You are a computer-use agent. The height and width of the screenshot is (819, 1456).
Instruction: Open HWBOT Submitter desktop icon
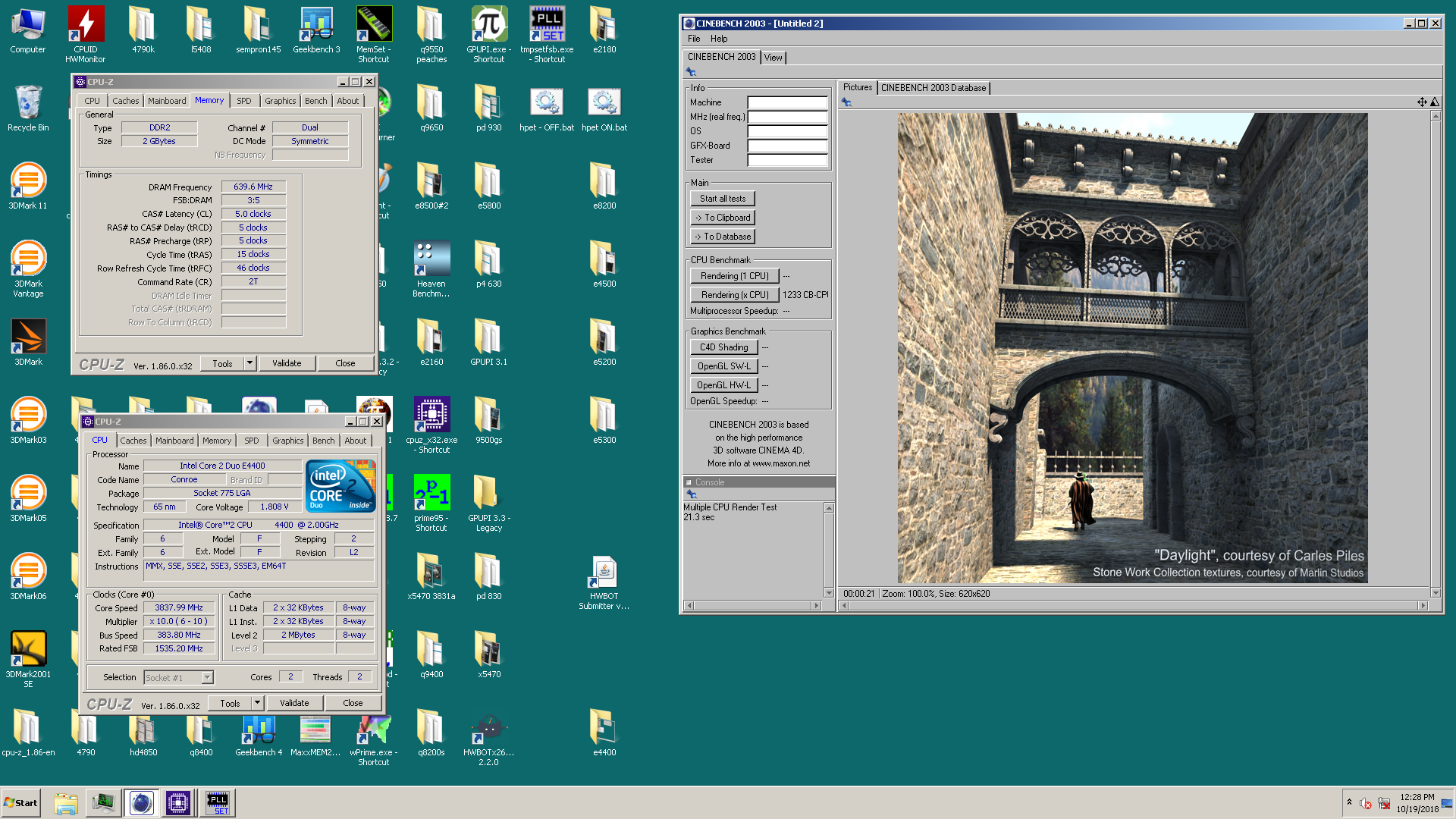coord(604,582)
